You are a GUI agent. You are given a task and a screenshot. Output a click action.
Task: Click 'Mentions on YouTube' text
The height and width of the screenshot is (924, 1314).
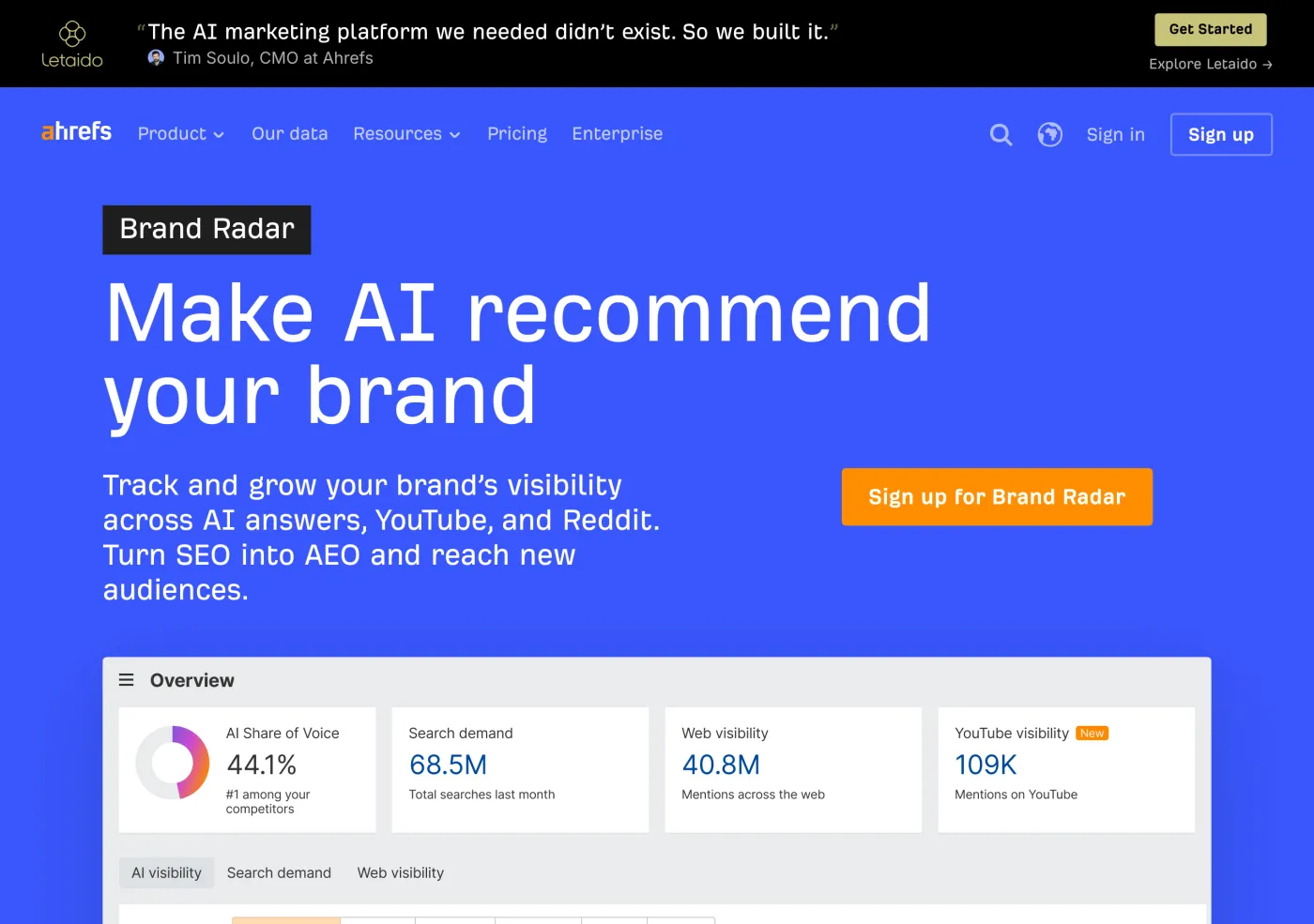click(x=1016, y=795)
